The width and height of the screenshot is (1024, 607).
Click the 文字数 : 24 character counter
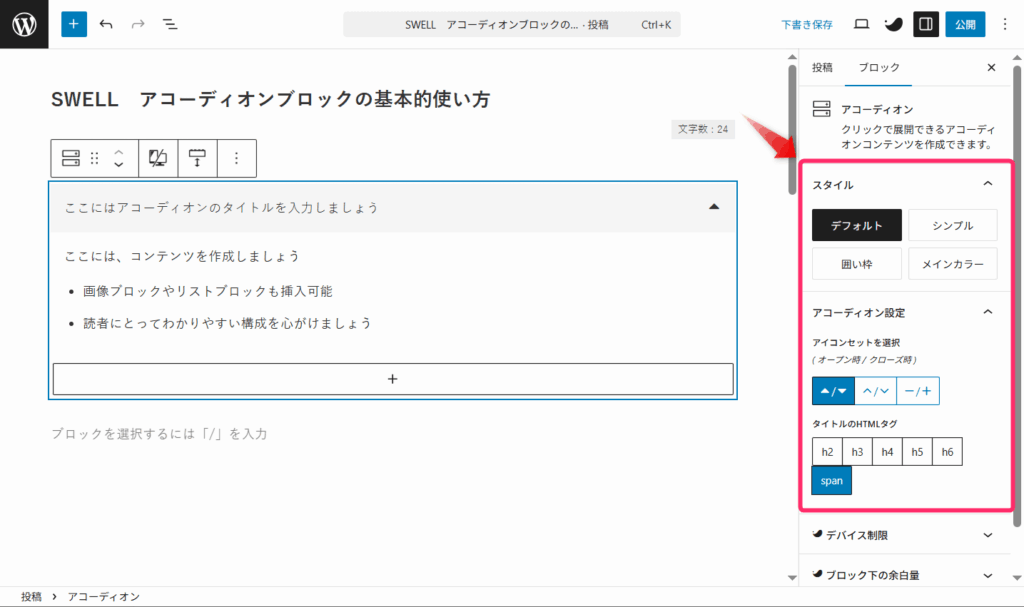(x=703, y=129)
